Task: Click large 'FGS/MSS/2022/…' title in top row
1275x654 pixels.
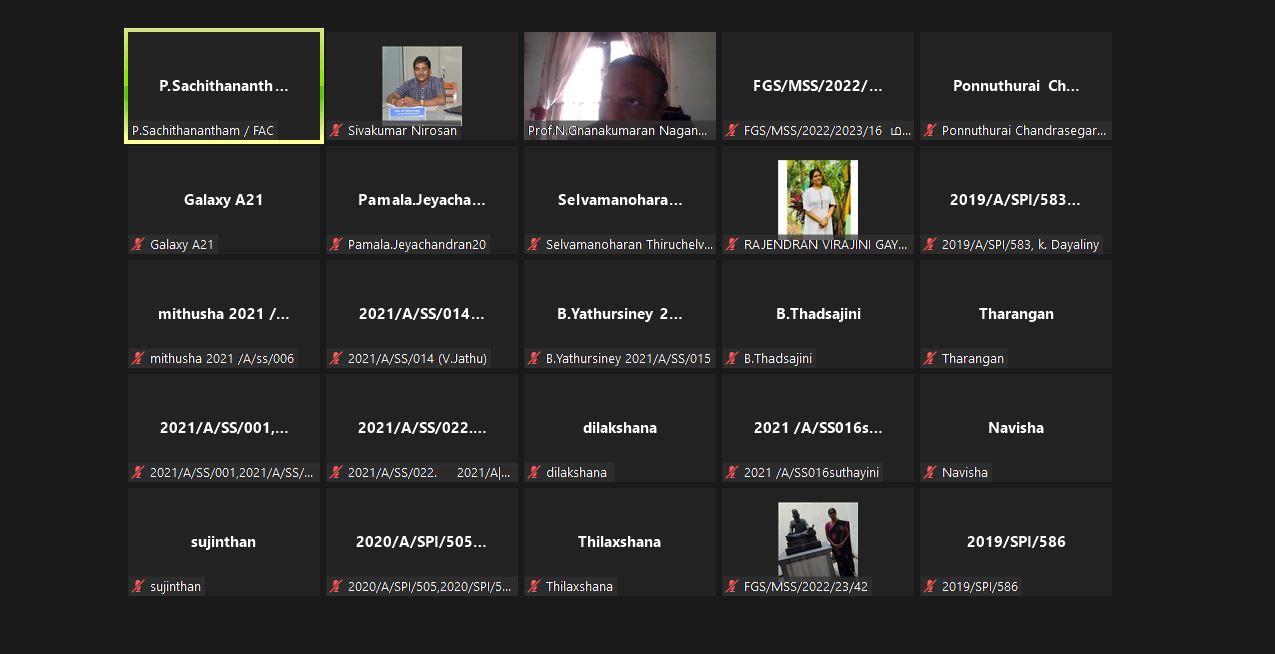Action: [818, 86]
